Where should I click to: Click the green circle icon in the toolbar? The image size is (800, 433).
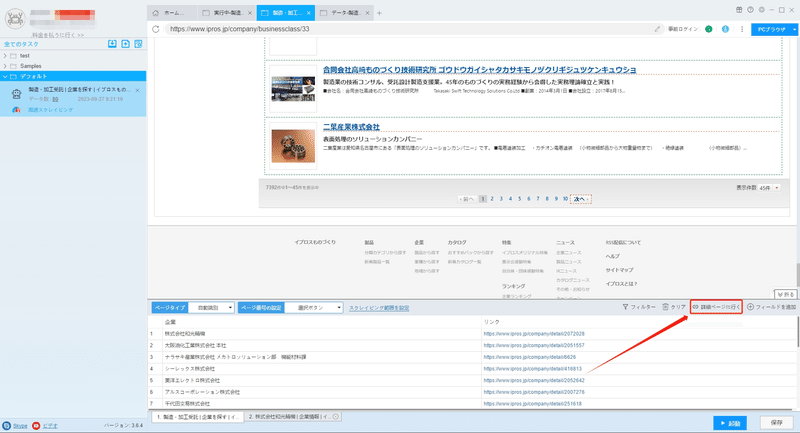tap(709, 29)
